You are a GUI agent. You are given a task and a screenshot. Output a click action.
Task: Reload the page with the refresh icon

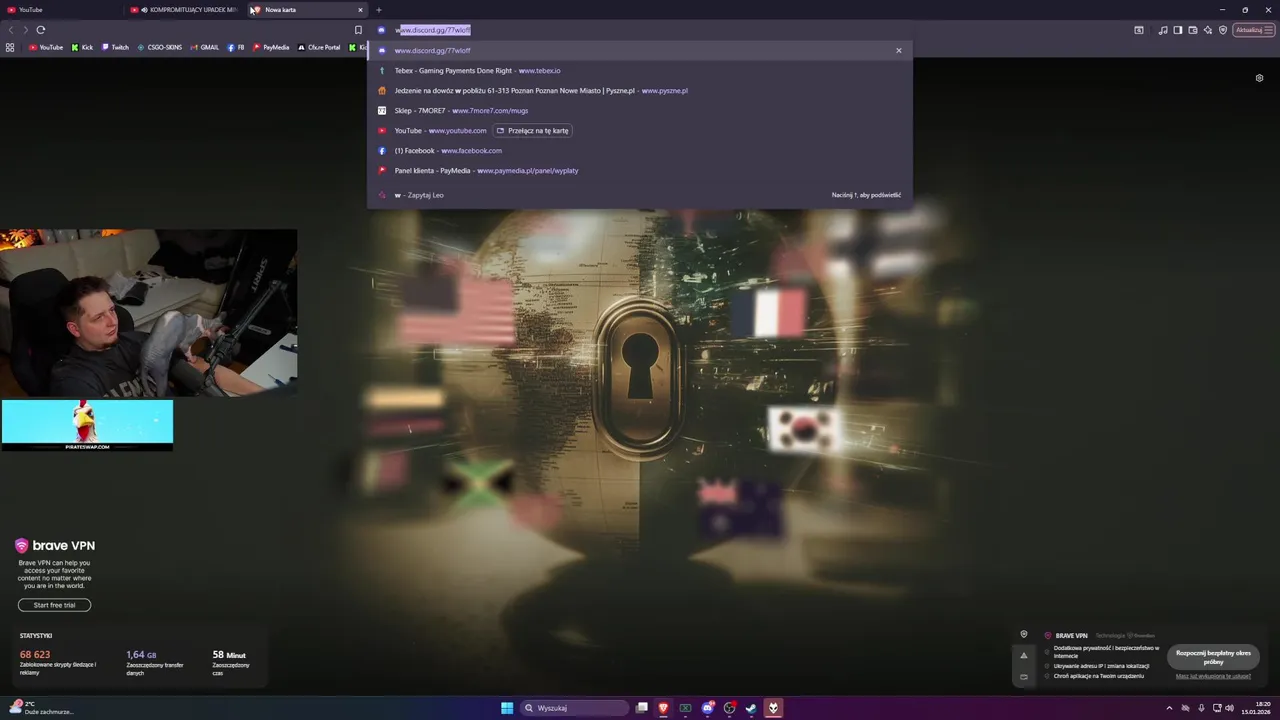pos(40,30)
